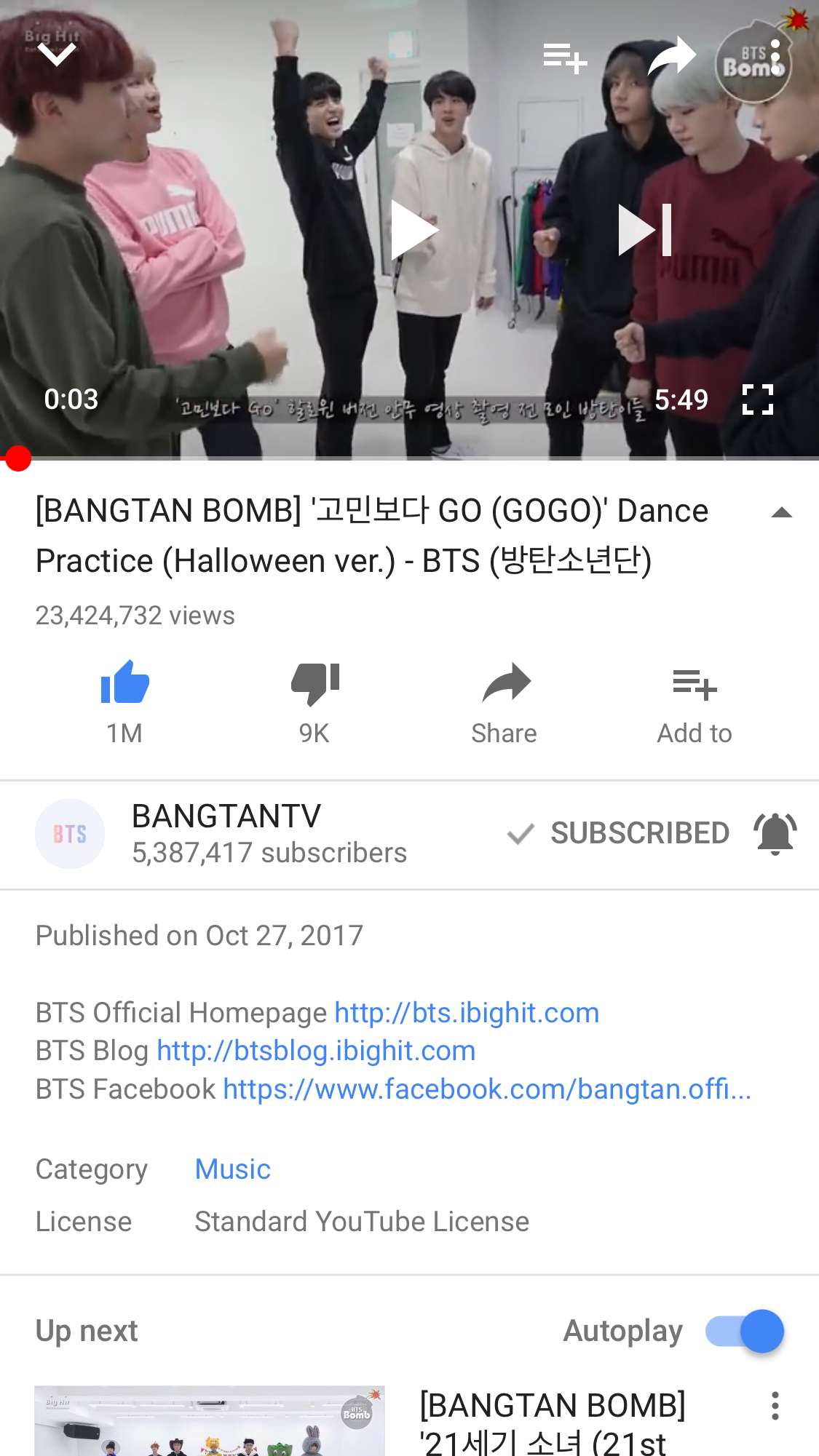Screen dimensions: 819x1456
Task: Tap the share arrow on video overlay
Action: (671, 55)
